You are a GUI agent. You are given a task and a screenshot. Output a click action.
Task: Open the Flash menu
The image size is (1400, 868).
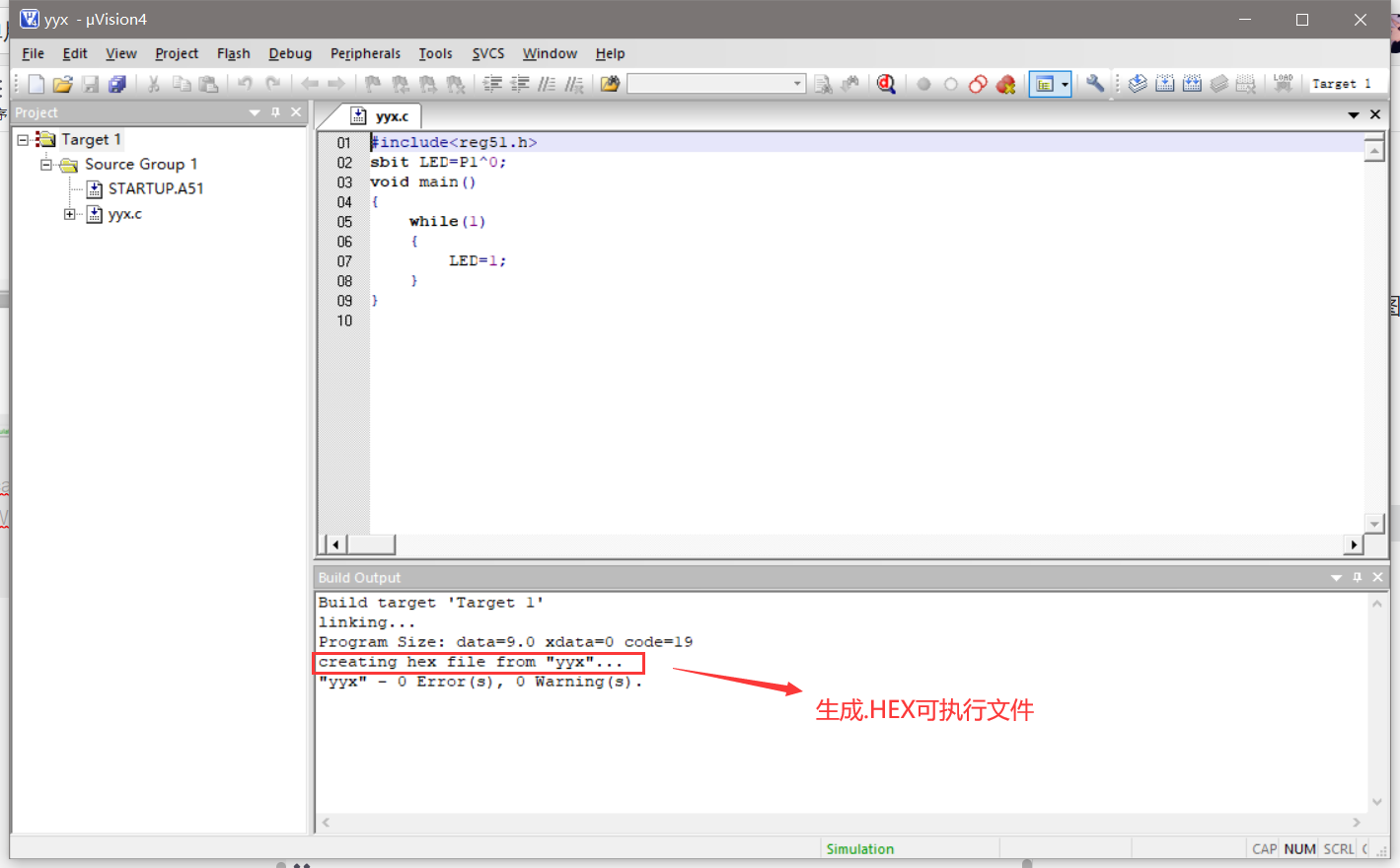pos(234,53)
